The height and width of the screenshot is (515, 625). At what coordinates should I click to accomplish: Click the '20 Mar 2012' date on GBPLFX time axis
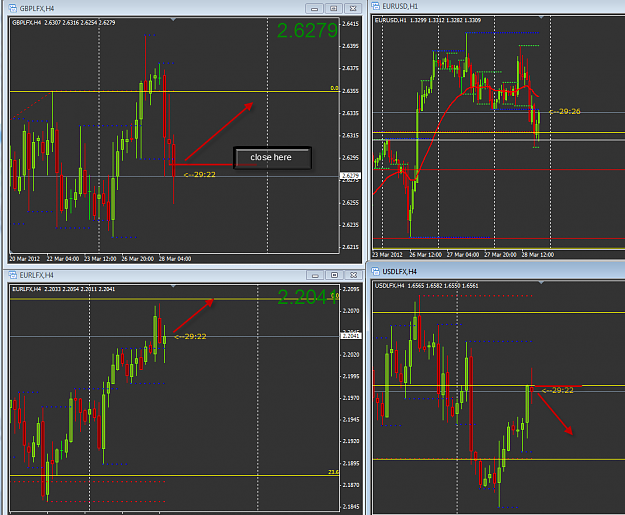tap(24, 259)
